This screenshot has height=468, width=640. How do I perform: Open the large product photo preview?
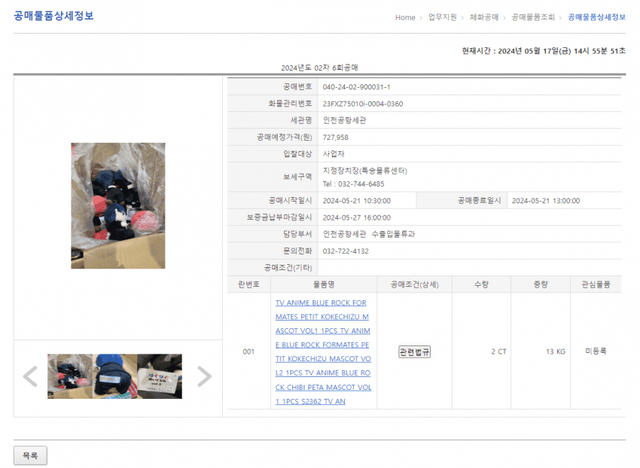pyautogui.click(x=117, y=205)
